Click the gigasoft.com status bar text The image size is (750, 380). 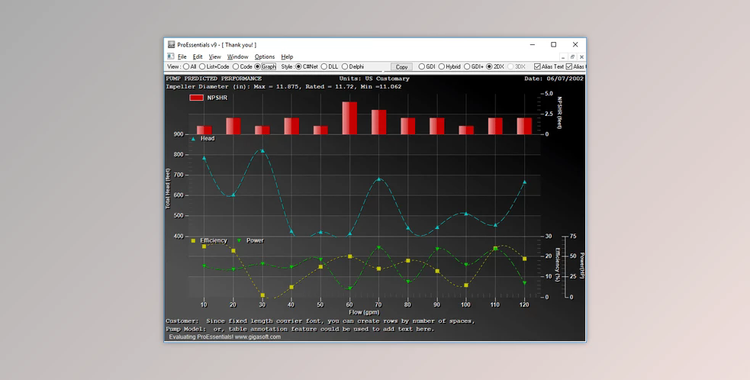pyautogui.click(x=225, y=337)
